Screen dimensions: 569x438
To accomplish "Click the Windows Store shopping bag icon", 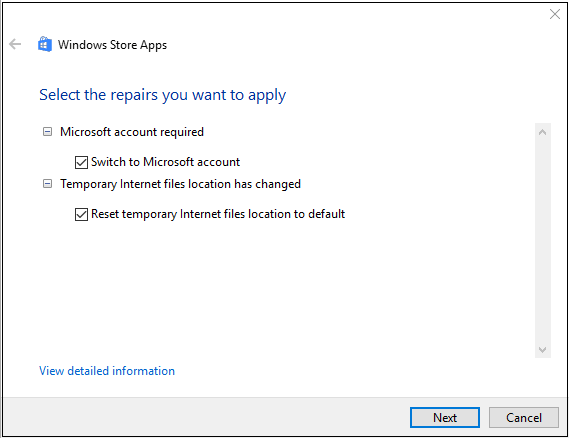I will tap(45, 44).
